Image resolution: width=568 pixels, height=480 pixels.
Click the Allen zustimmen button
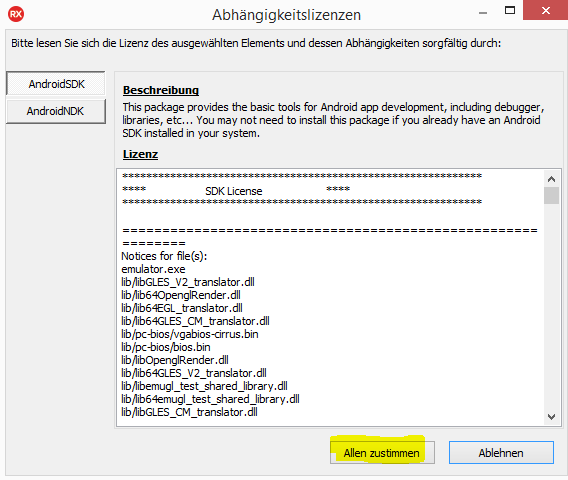[x=382, y=452]
